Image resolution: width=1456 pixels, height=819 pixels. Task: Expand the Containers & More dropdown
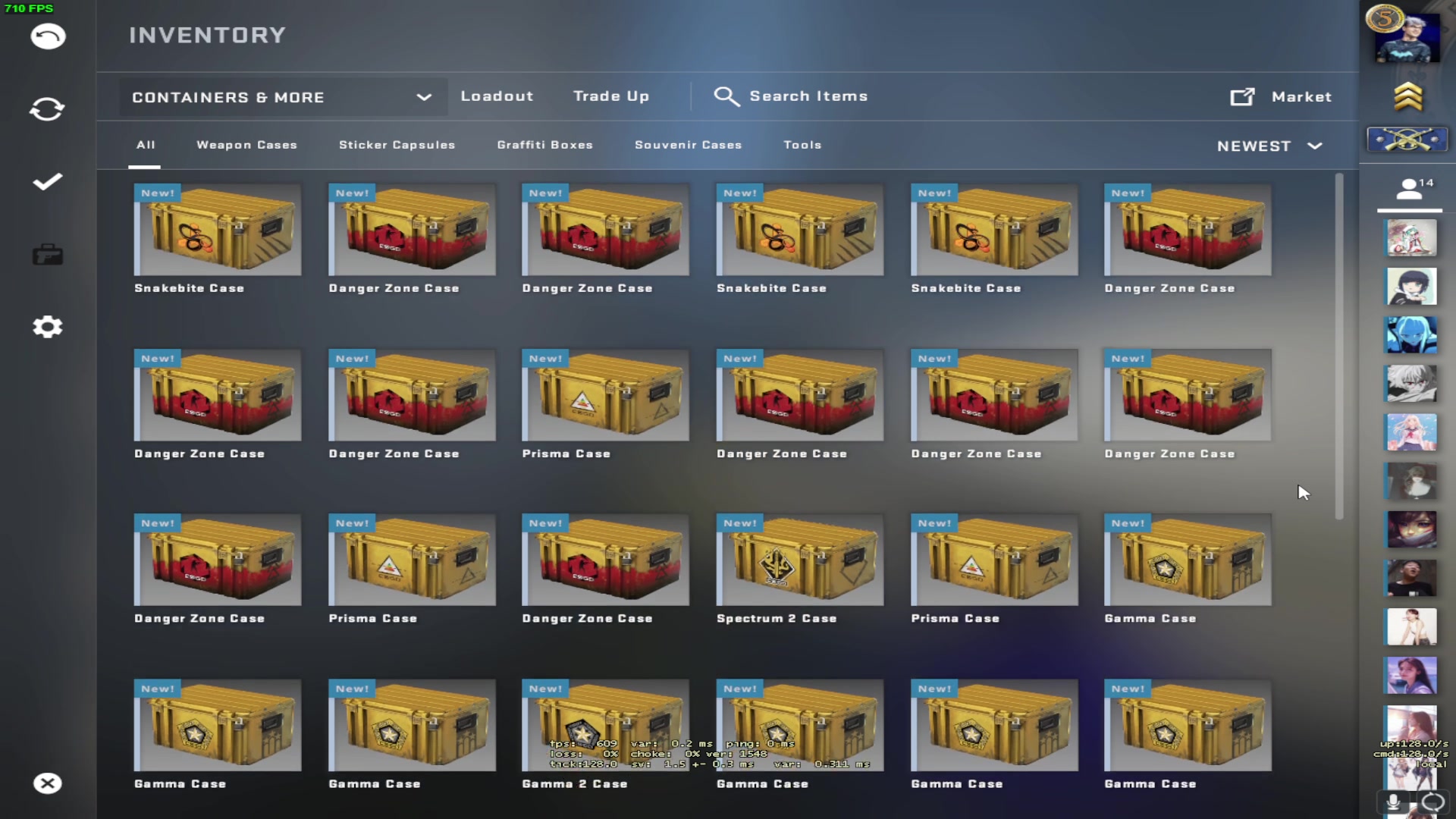click(x=282, y=97)
